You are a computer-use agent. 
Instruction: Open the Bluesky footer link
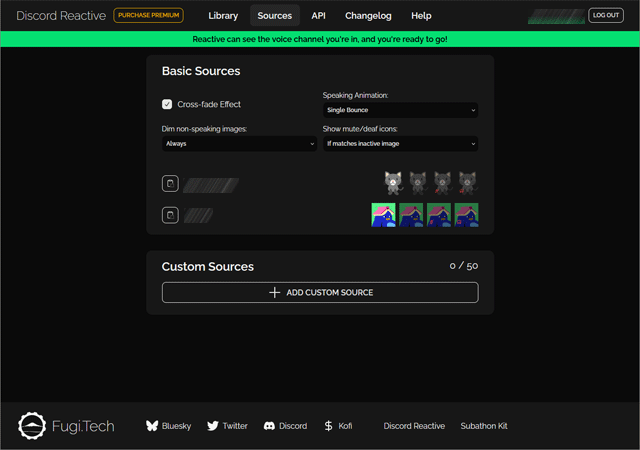click(168, 426)
